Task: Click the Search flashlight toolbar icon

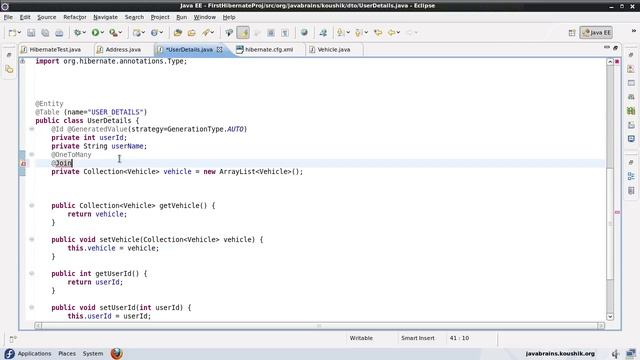Action: 206,33
